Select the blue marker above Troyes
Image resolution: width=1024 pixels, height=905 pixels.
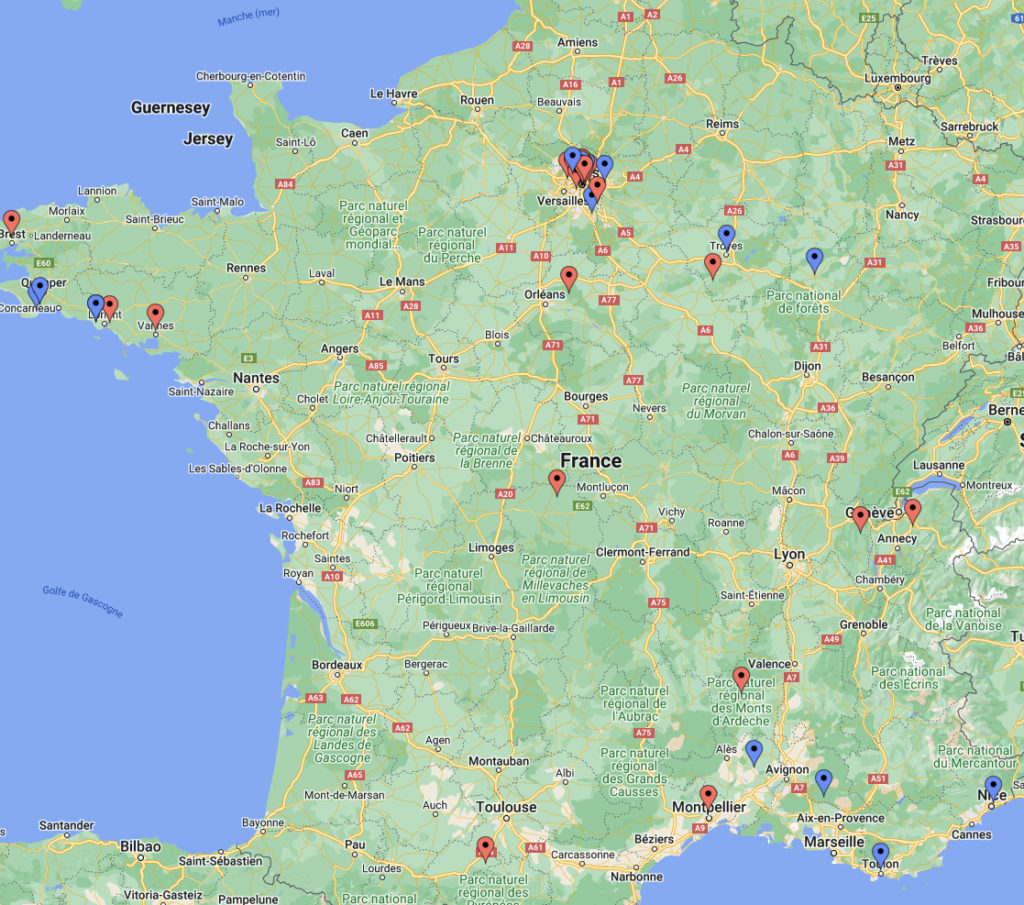(727, 236)
